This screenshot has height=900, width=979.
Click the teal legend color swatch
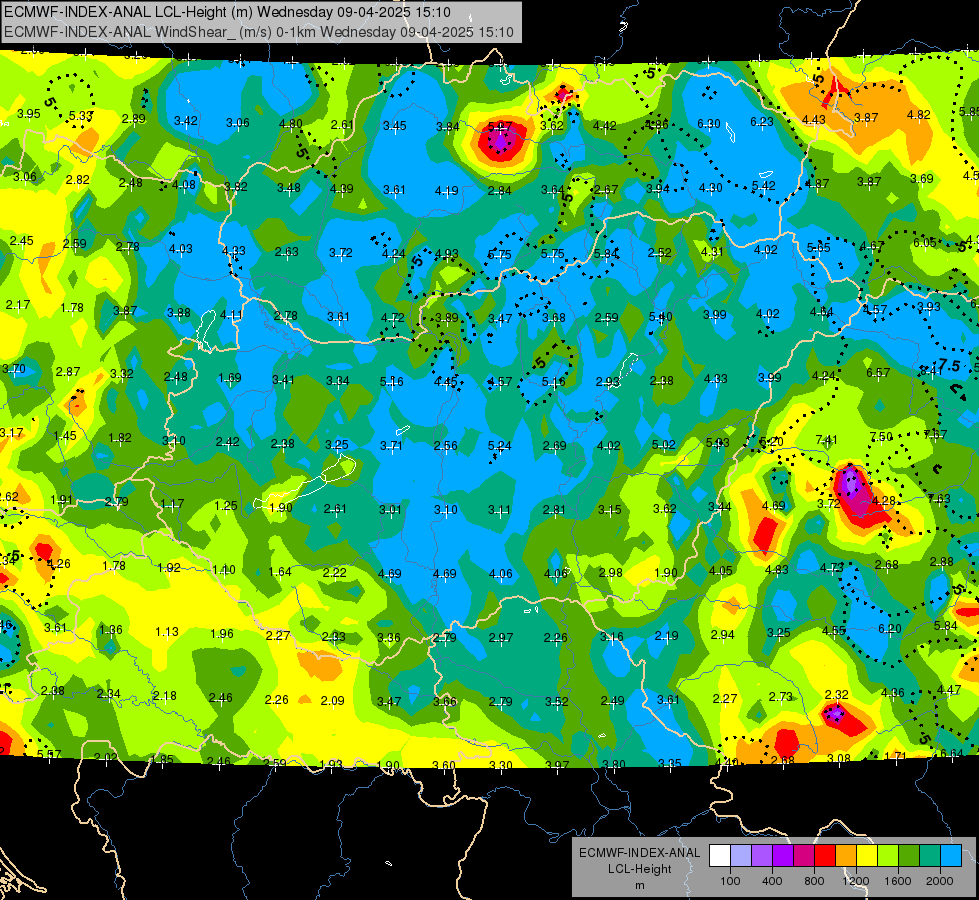tap(930, 855)
